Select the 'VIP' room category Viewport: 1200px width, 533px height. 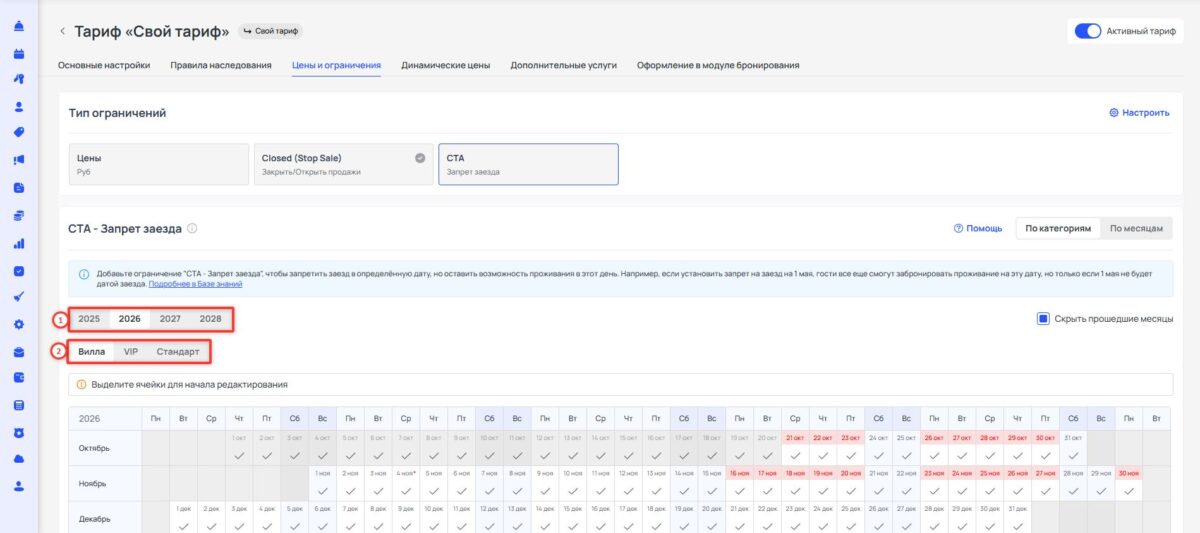[131, 352]
